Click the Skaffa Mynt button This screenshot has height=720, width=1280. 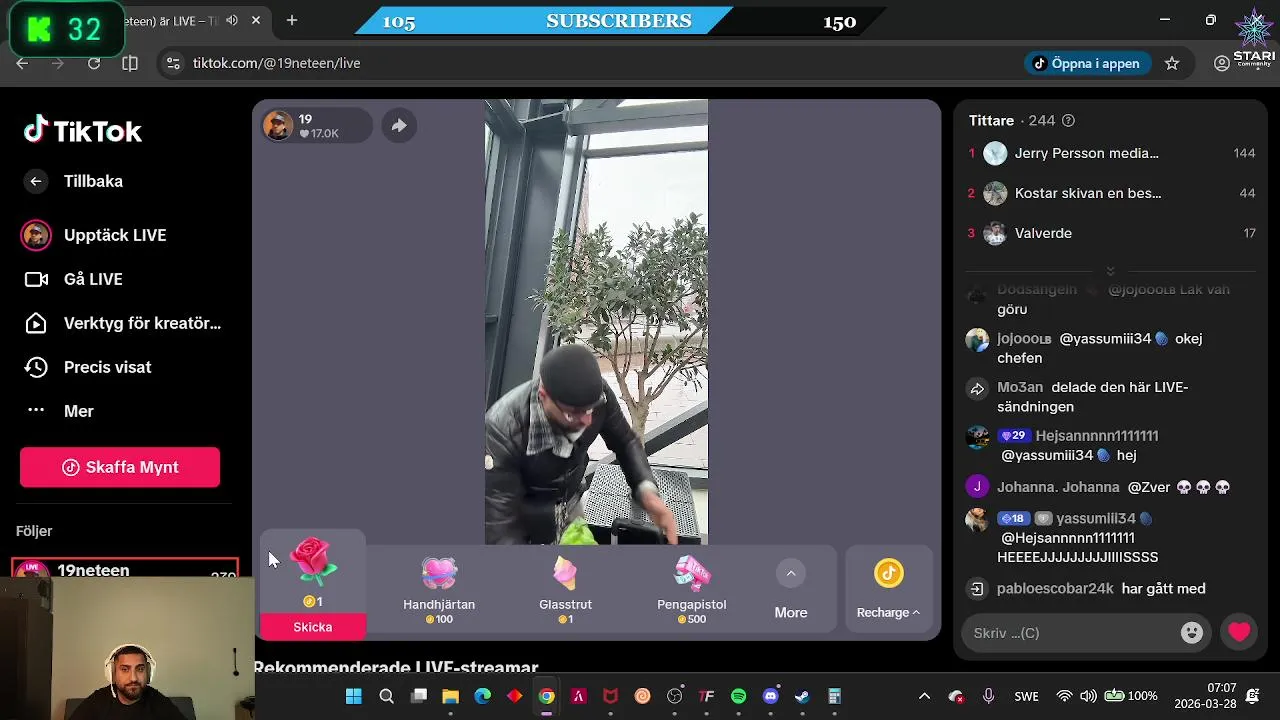[120, 467]
